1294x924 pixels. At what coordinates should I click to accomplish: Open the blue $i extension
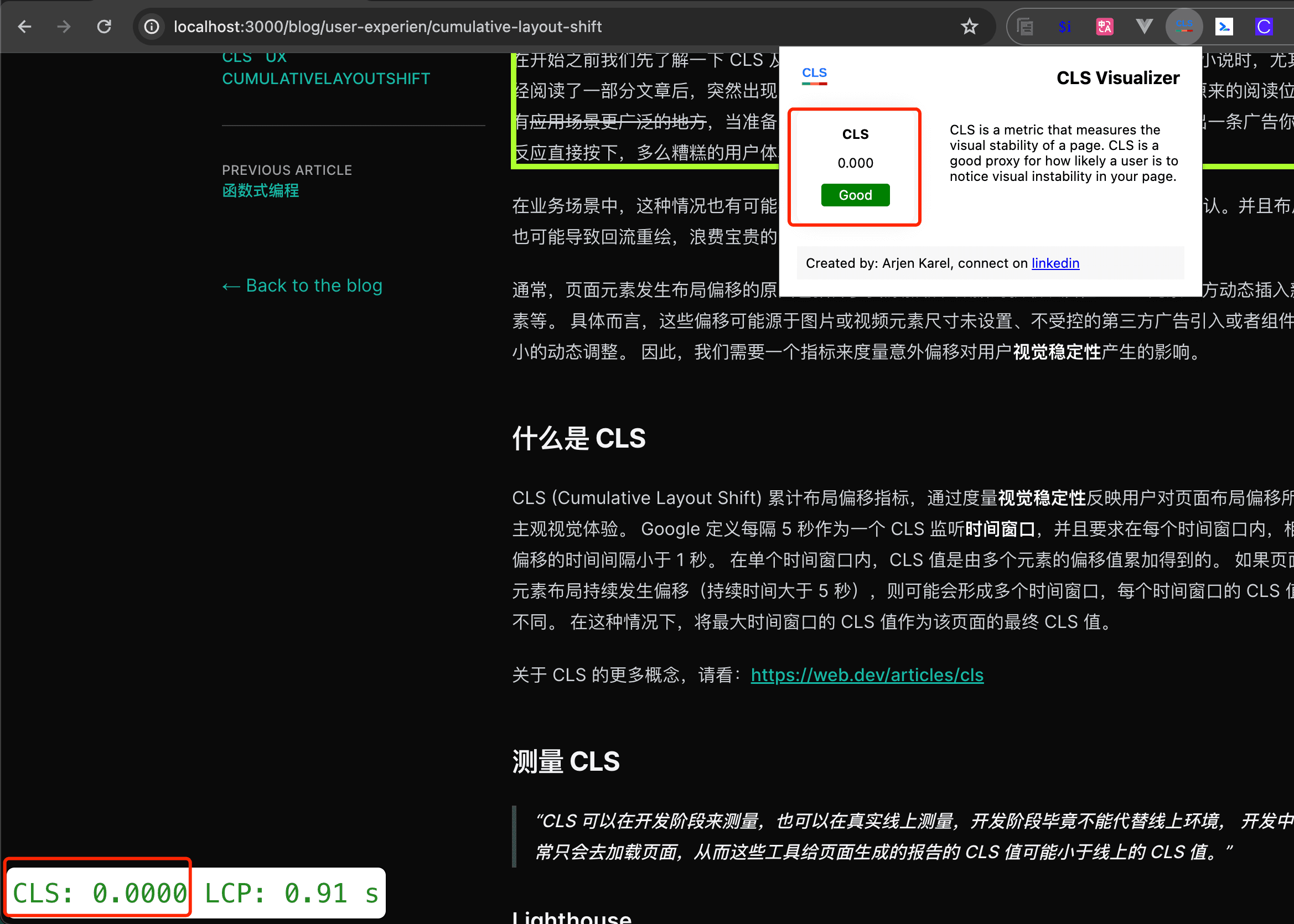click(x=1065, y=27)
